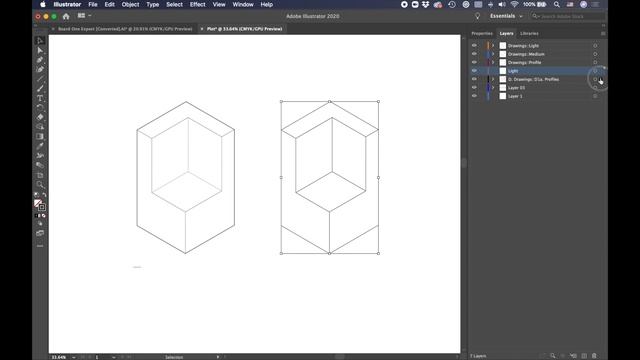This screenshot has width=640, height=360.
Task: Click the Discover lightbulb icon
Action: (x=477, y=16)
